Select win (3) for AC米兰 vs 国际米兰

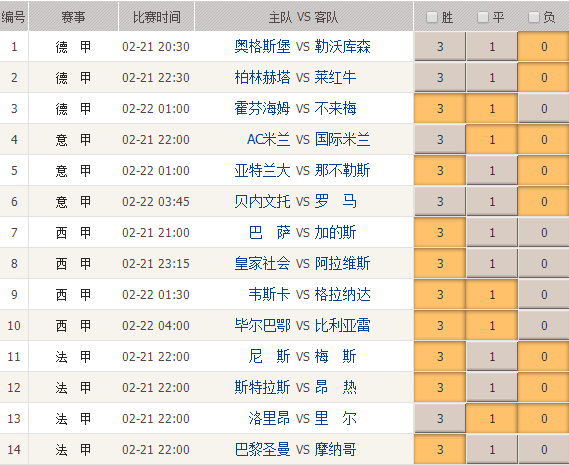click(x=440, y=139)
